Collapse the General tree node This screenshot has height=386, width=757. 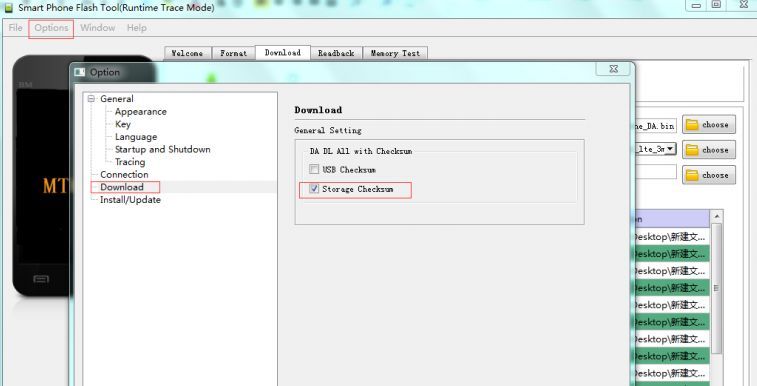[91, 99]
